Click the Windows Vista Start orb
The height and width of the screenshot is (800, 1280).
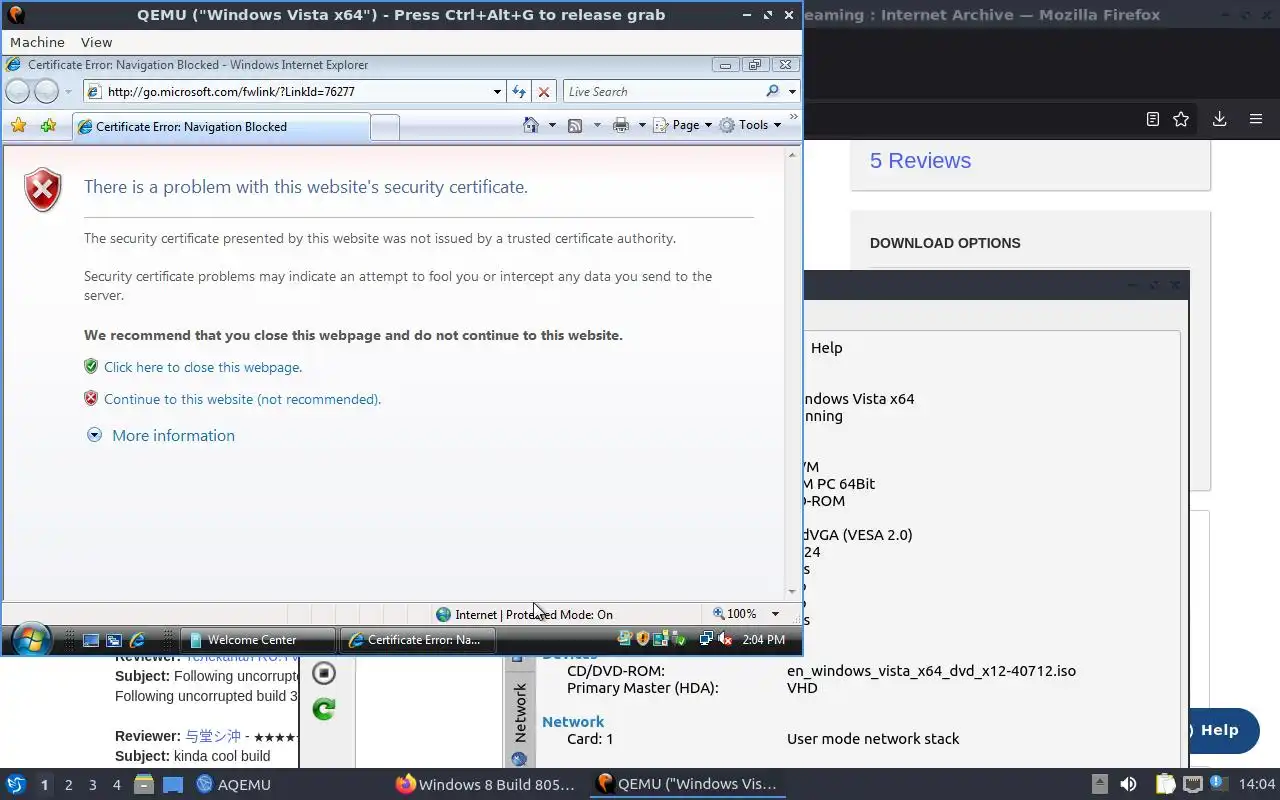(x=32, y=639)
